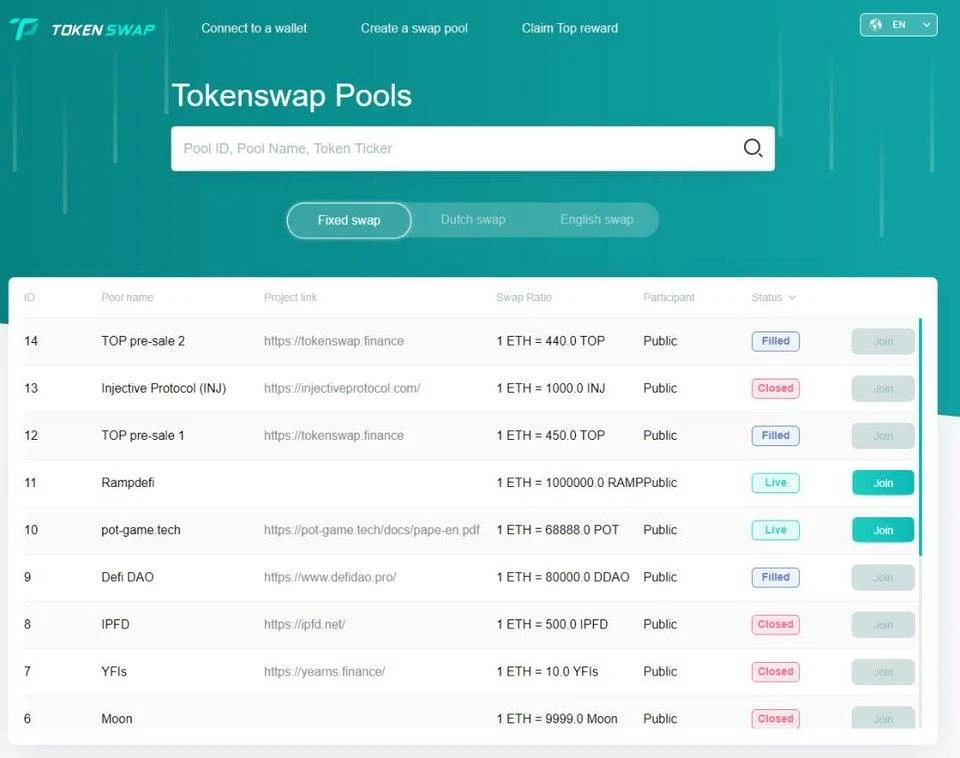Click Closed status of Moon

point(775,718)
